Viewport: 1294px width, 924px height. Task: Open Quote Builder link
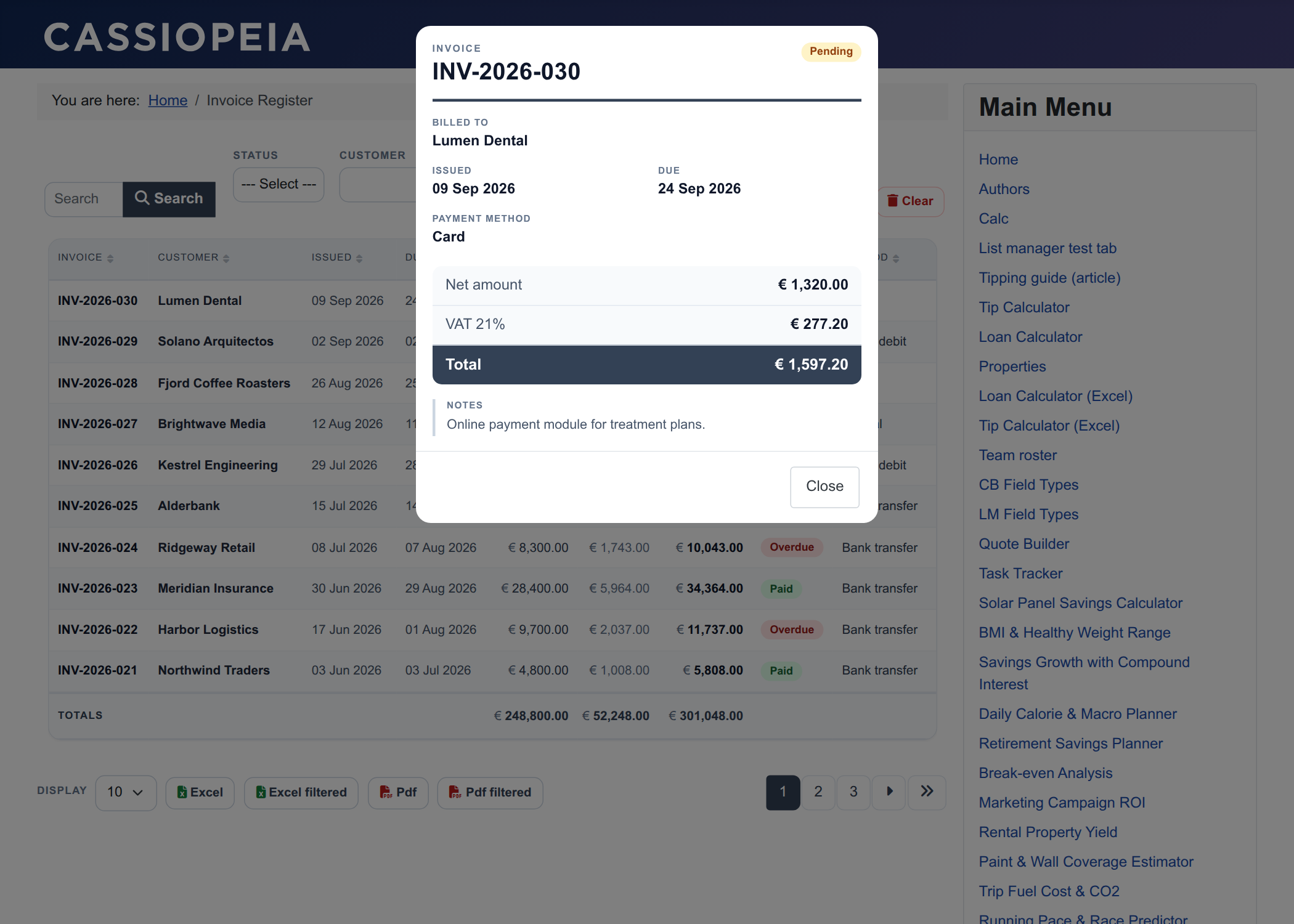(1024, 544)
